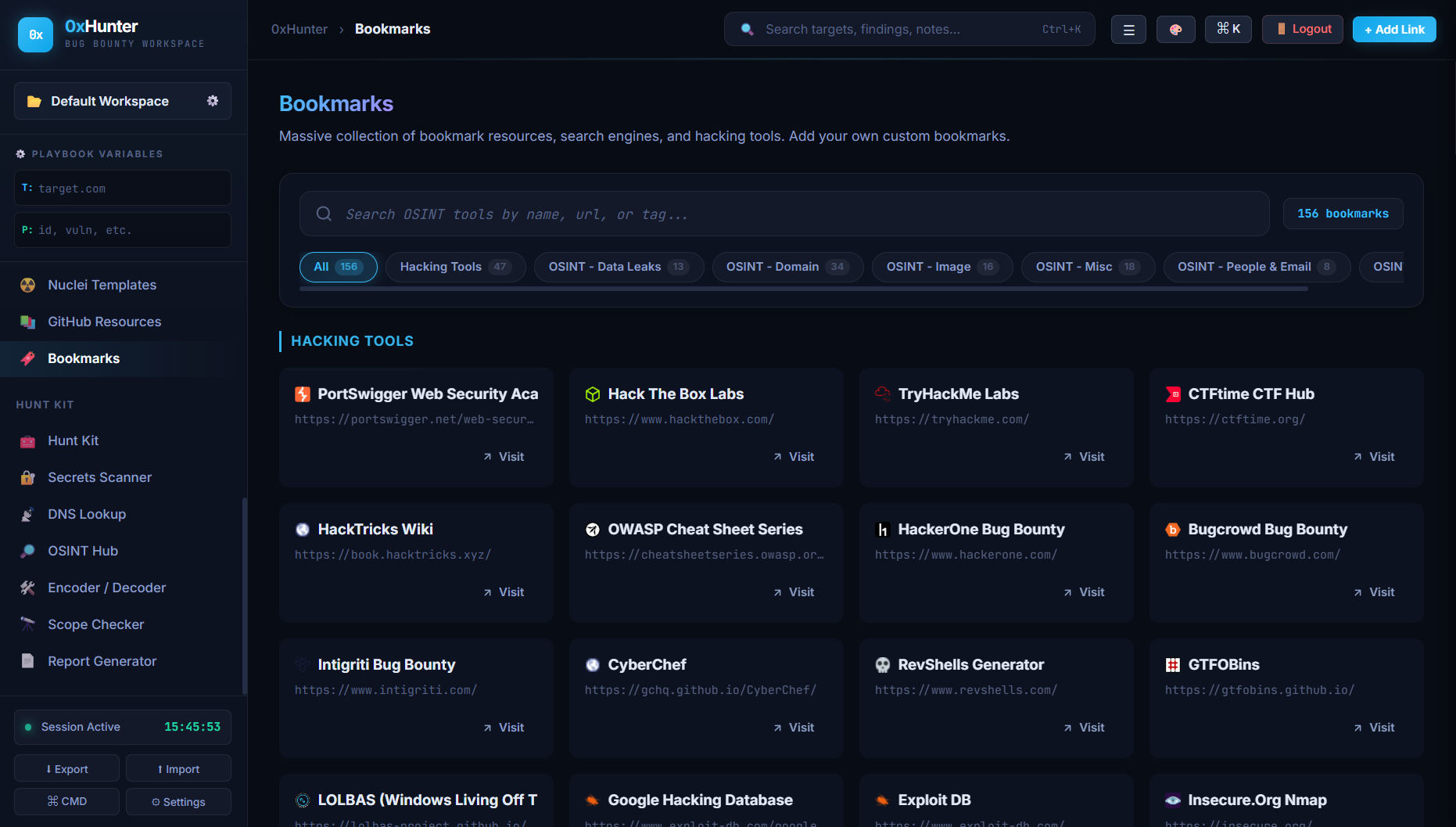
Task: Click the Logout button
Action: point(1303,29)
